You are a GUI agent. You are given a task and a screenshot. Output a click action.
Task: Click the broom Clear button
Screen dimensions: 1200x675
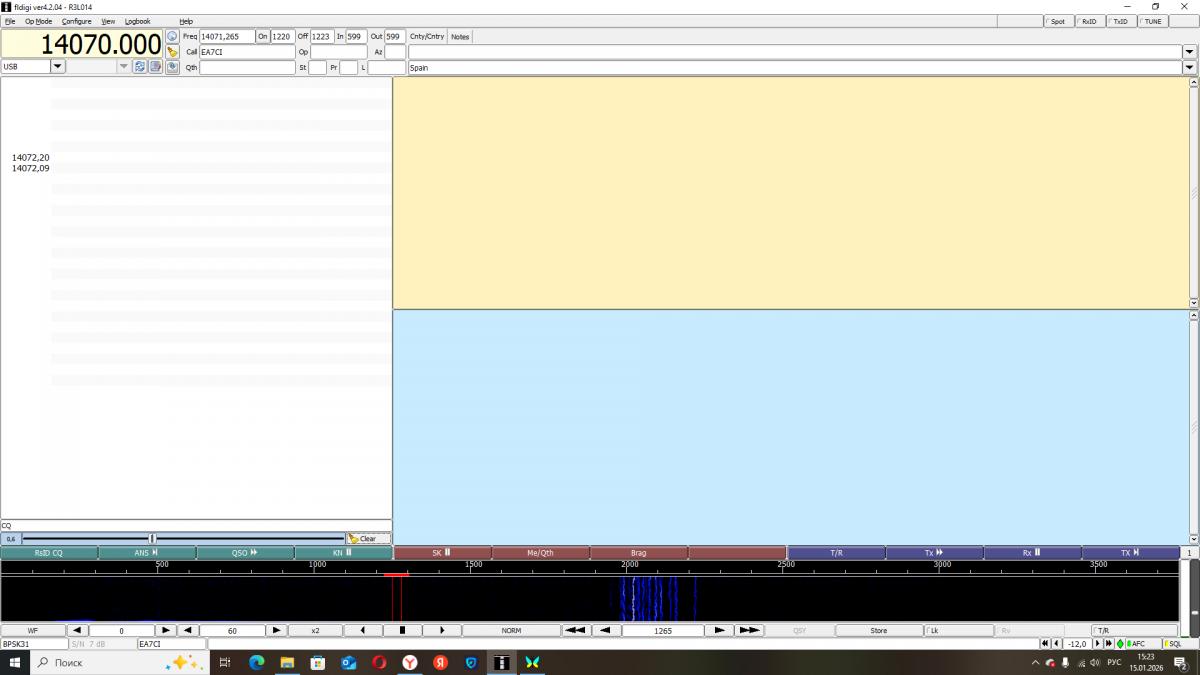367,538
